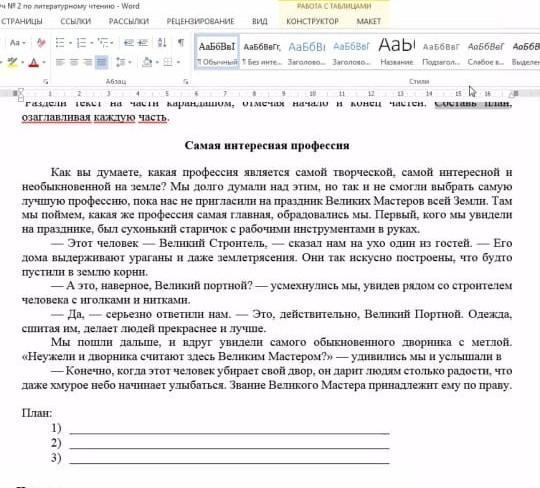Screen dimensions: 540x488
Task: Apply the Подзагол... subtitle style
Action: (x=441, y=52)
